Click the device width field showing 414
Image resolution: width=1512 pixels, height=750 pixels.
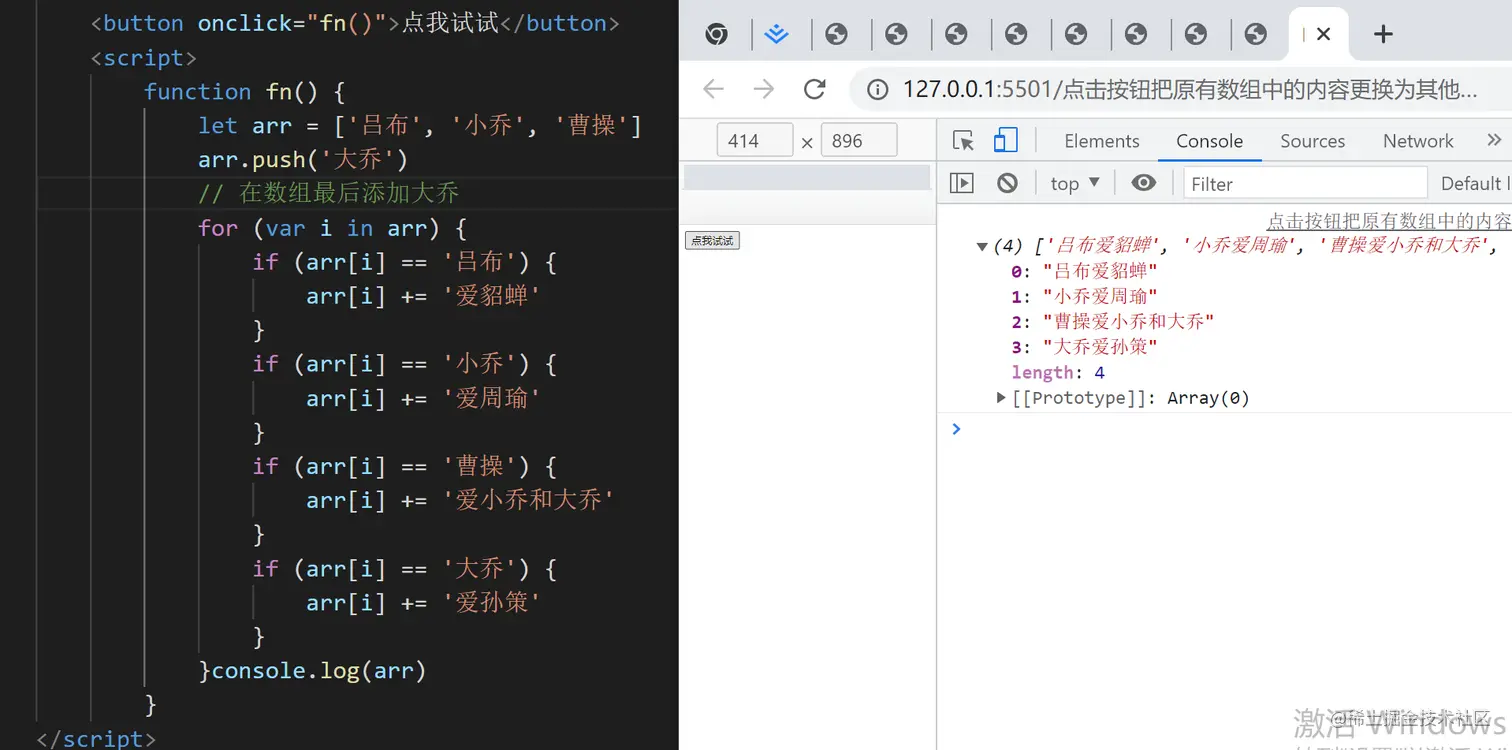point(755,141)
